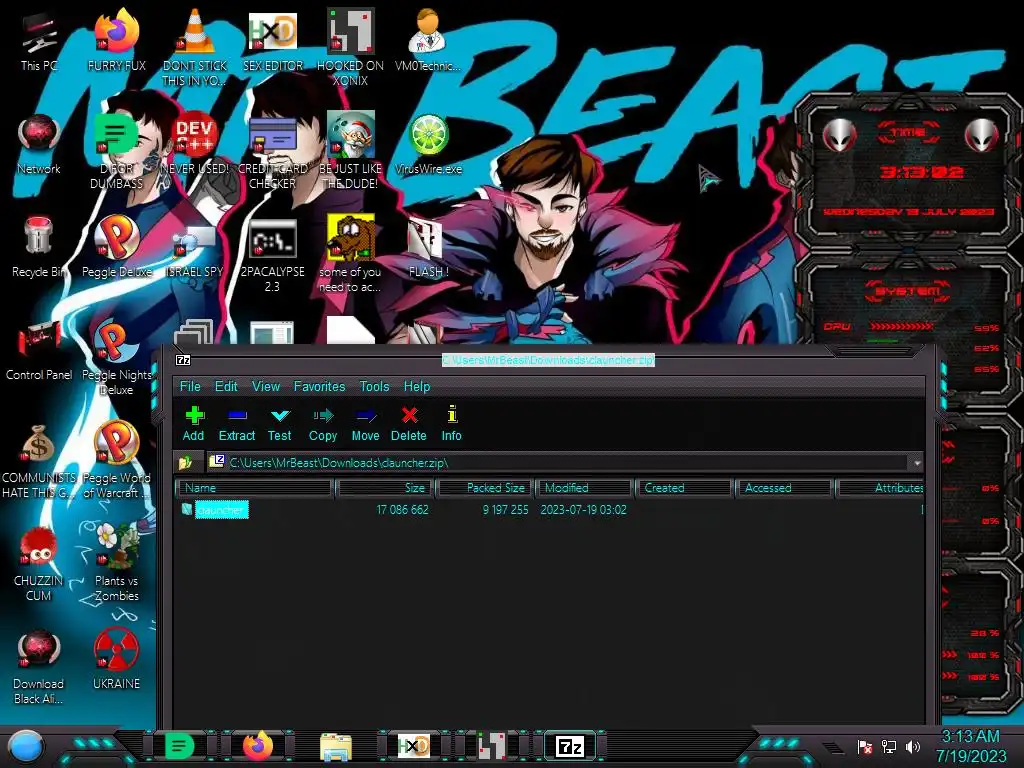Select the Recycle Bin icon

click(x=39, y=247)
